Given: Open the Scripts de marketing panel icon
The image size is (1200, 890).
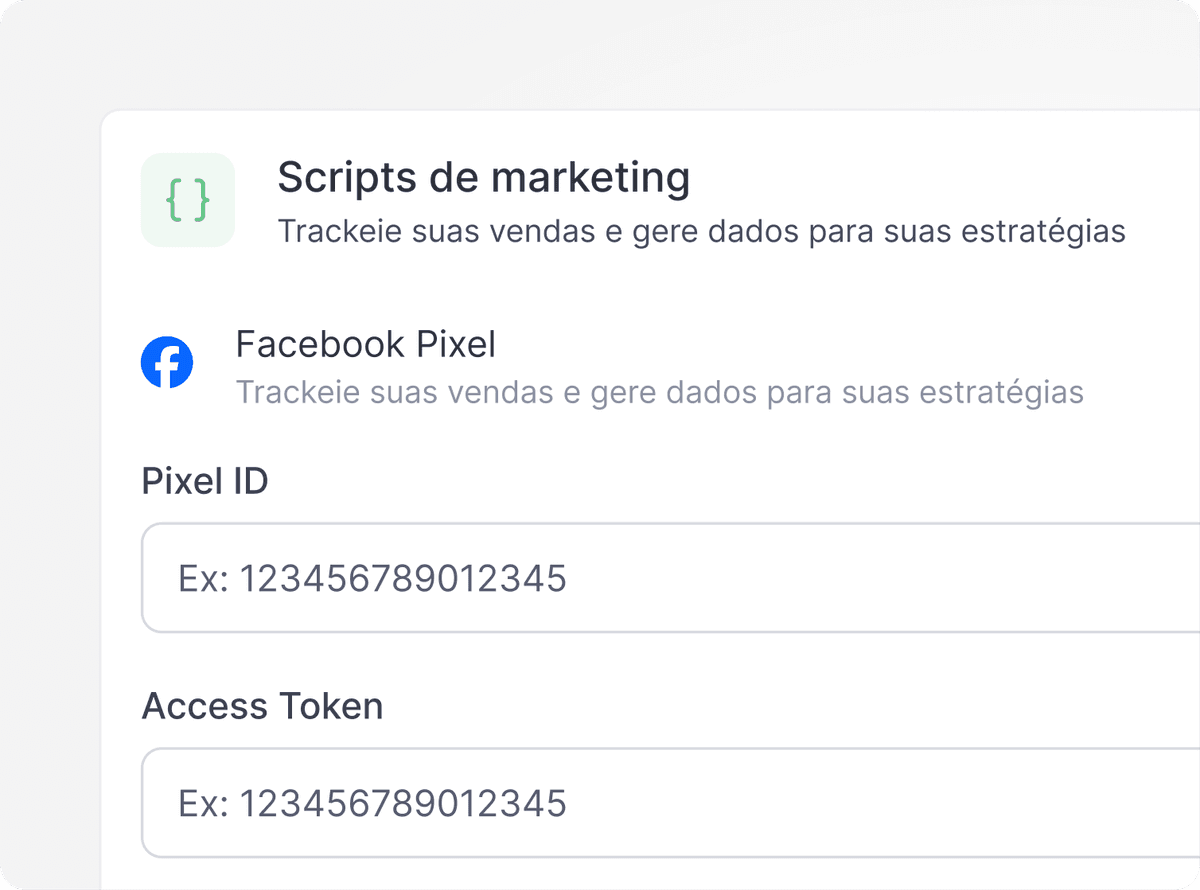Looking at the screenshot, I should (x=188, y=200).
